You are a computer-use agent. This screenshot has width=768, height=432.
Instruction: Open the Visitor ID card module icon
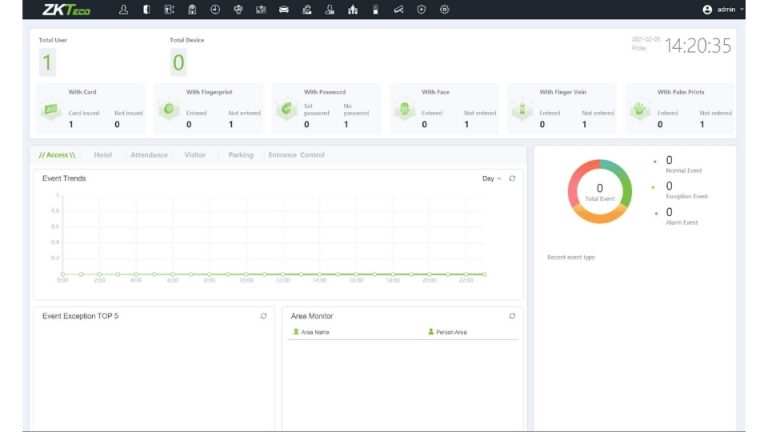click(x=261, y=9)
